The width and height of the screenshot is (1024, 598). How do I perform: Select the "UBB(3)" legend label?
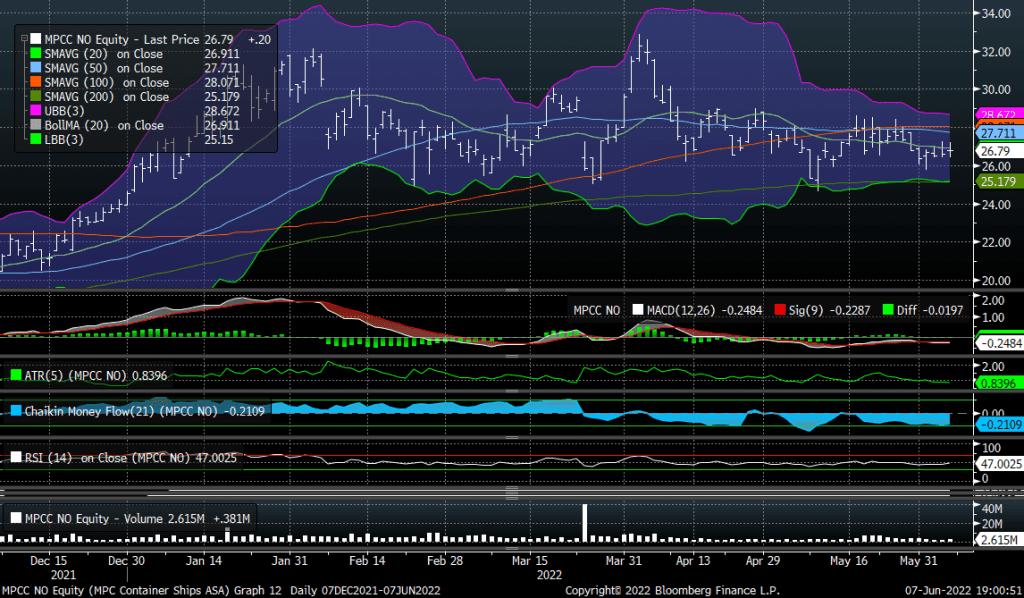point(64,111)
